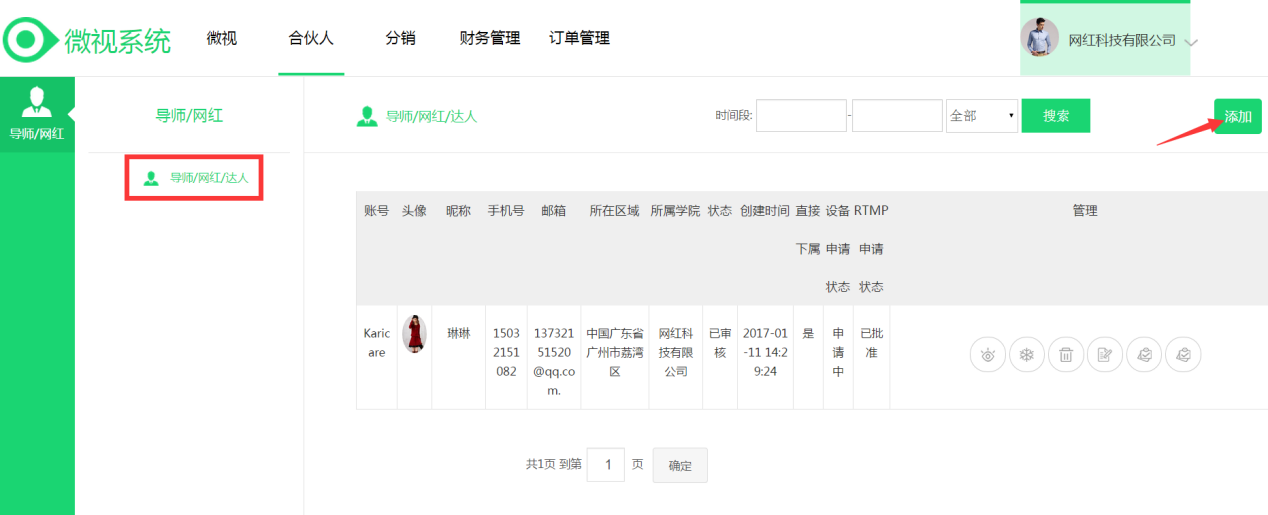1268x515 pixels.
Task: Click the page number input box
Action: [606, 465]
